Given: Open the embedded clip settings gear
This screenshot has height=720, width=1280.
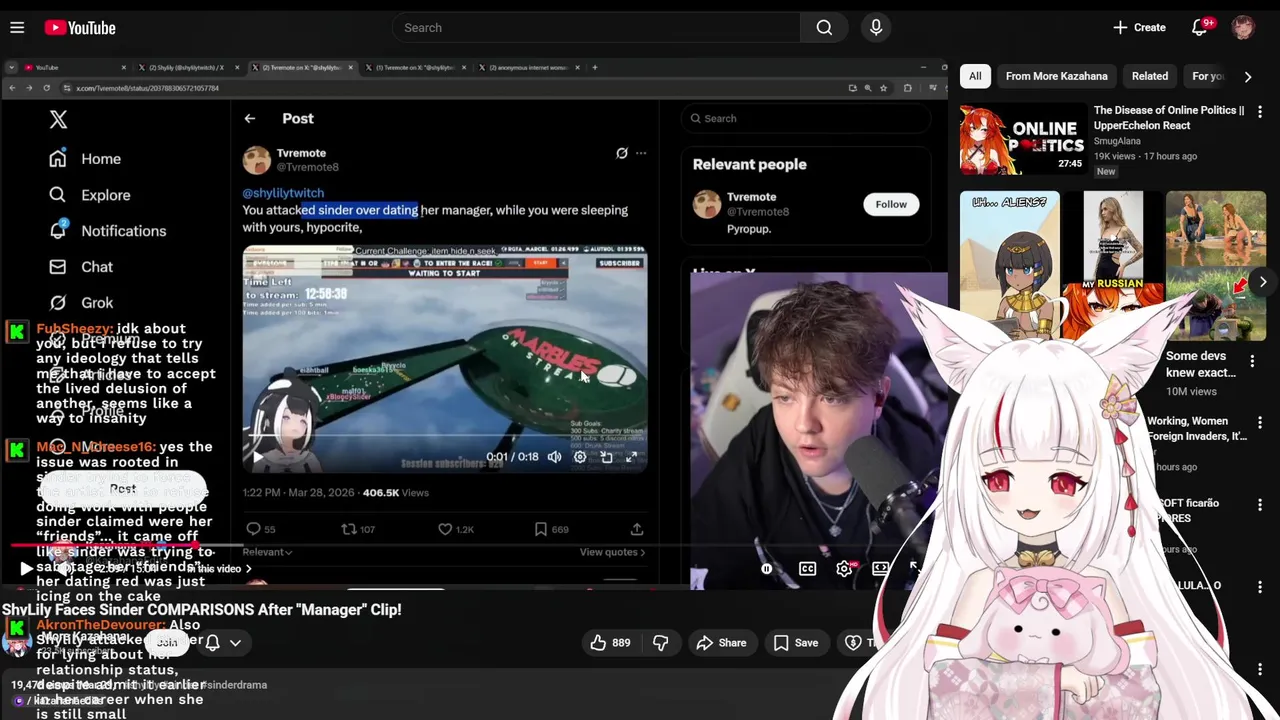Looking at the screenshot, I should coord(580,457).
